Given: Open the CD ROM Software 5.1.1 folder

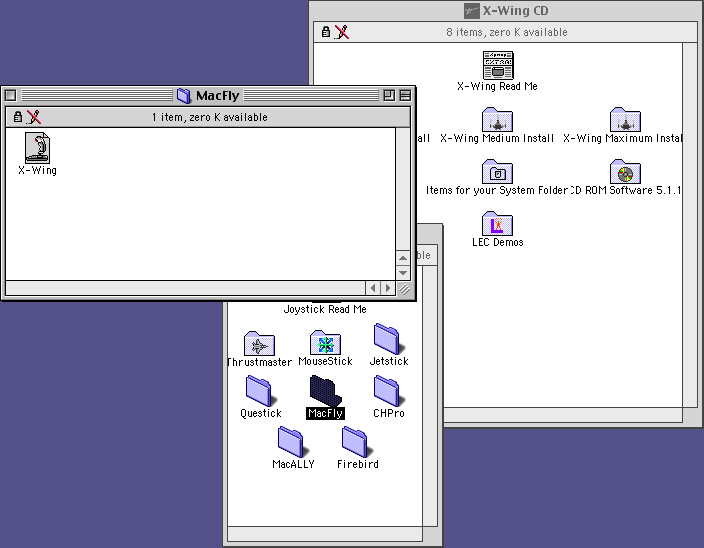Looking at the screenshot, I should tap(625, 171).
